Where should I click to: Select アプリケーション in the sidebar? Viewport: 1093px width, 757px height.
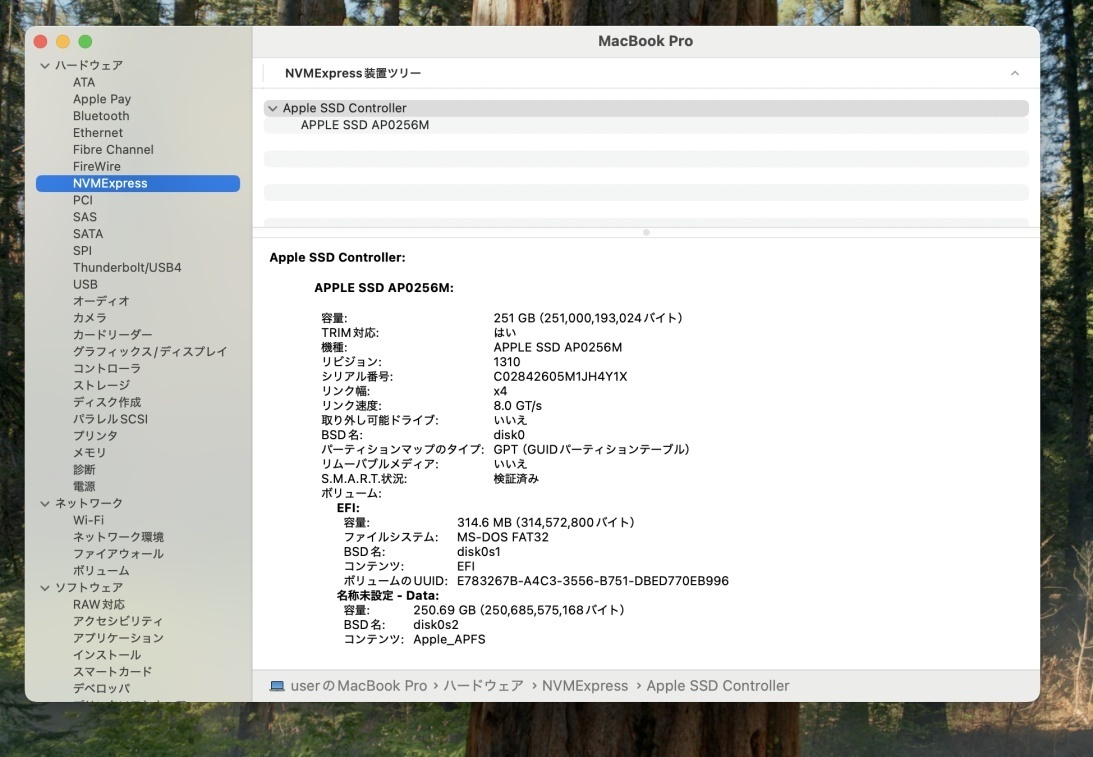click(119, 638)
